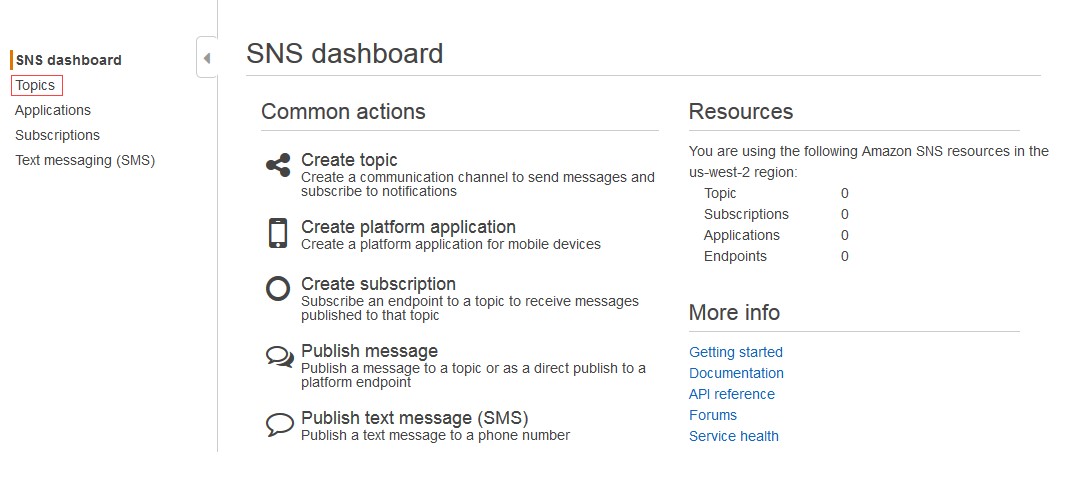Open Text messaging (SMS) sidebar item

click(x=85, y=160)
